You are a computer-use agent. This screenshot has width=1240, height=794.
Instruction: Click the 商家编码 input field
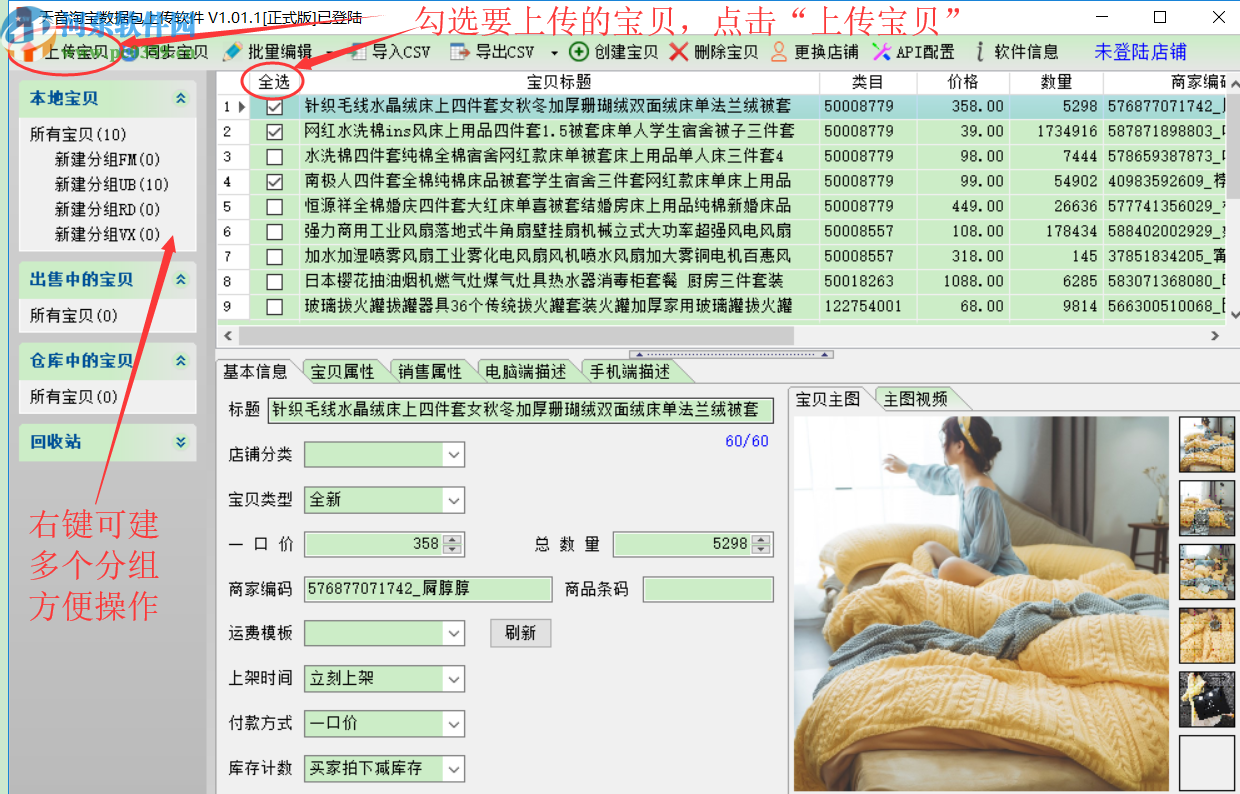coord(428,589)
